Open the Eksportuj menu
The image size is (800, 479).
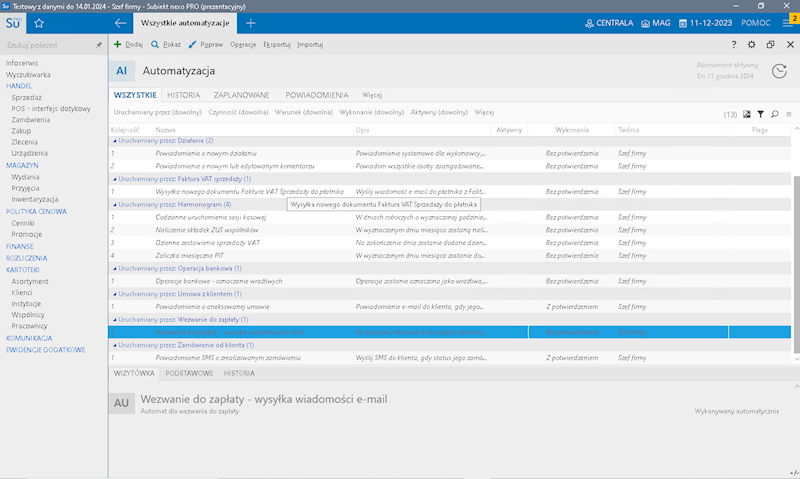click(277, 44)
